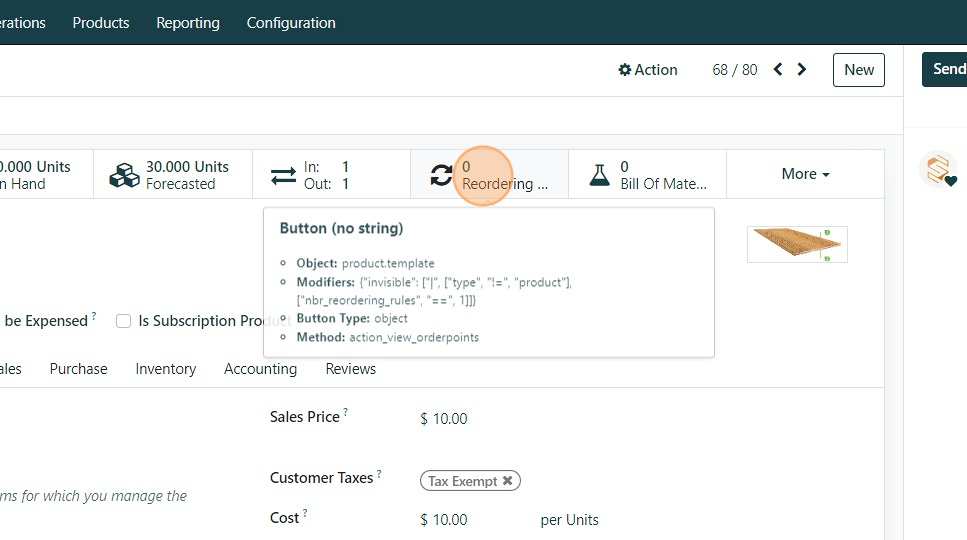The width and height of the screenshot is (967, 540).
Task: Click the In/Out transfers arrows icon
Action: [283, 176]
